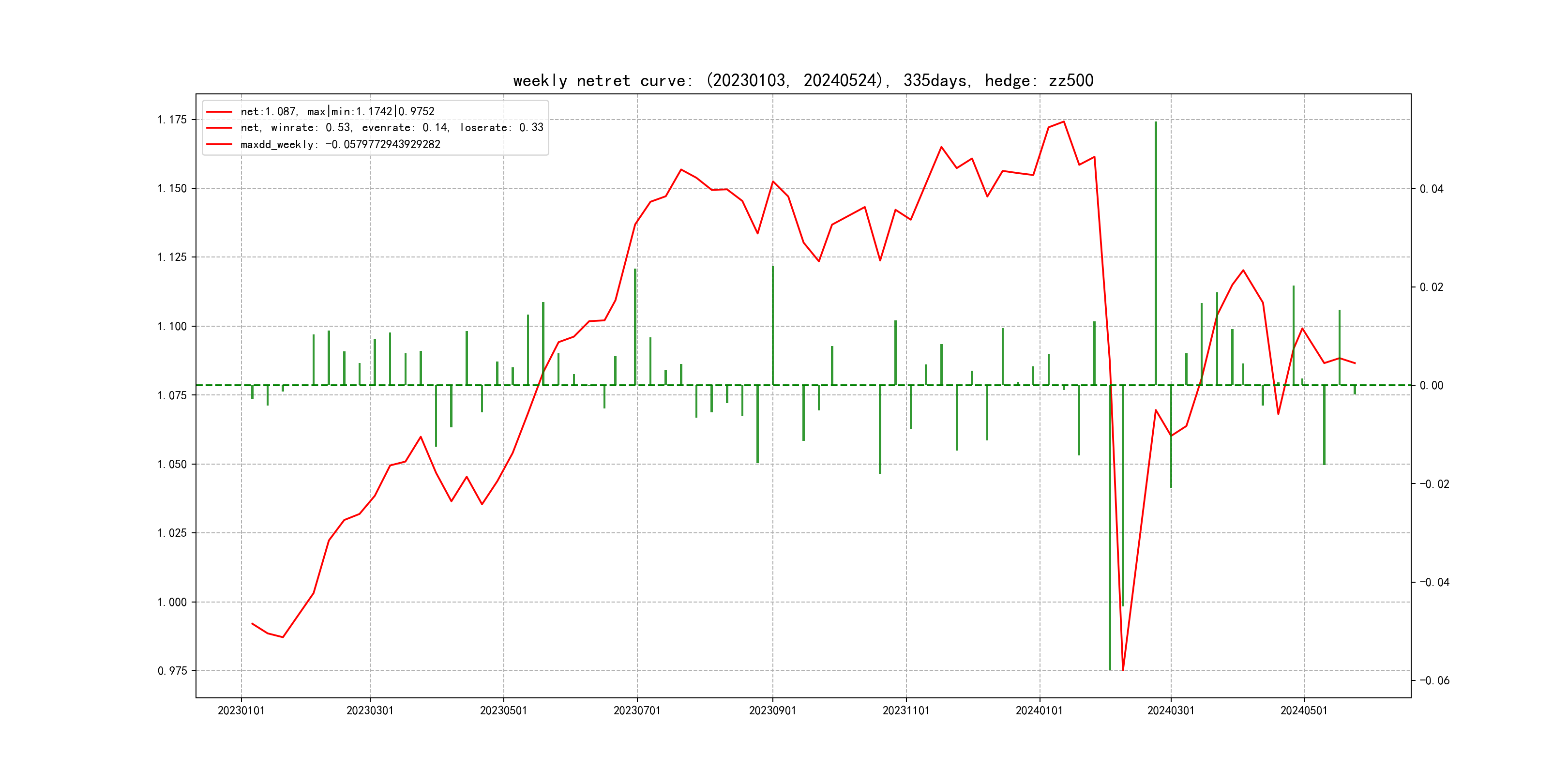Click the chart title text

803,80
